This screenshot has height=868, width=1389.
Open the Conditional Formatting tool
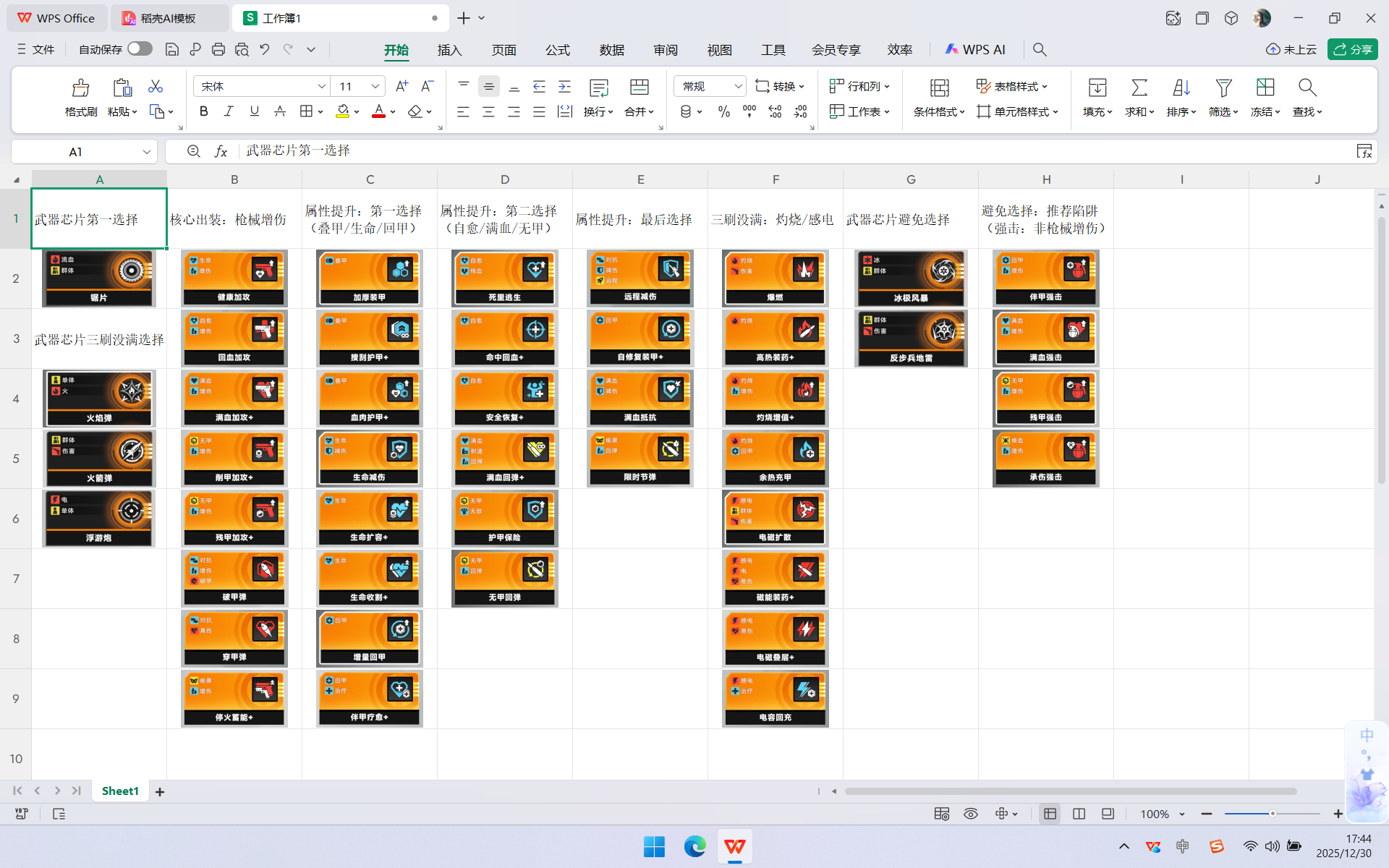939,88
